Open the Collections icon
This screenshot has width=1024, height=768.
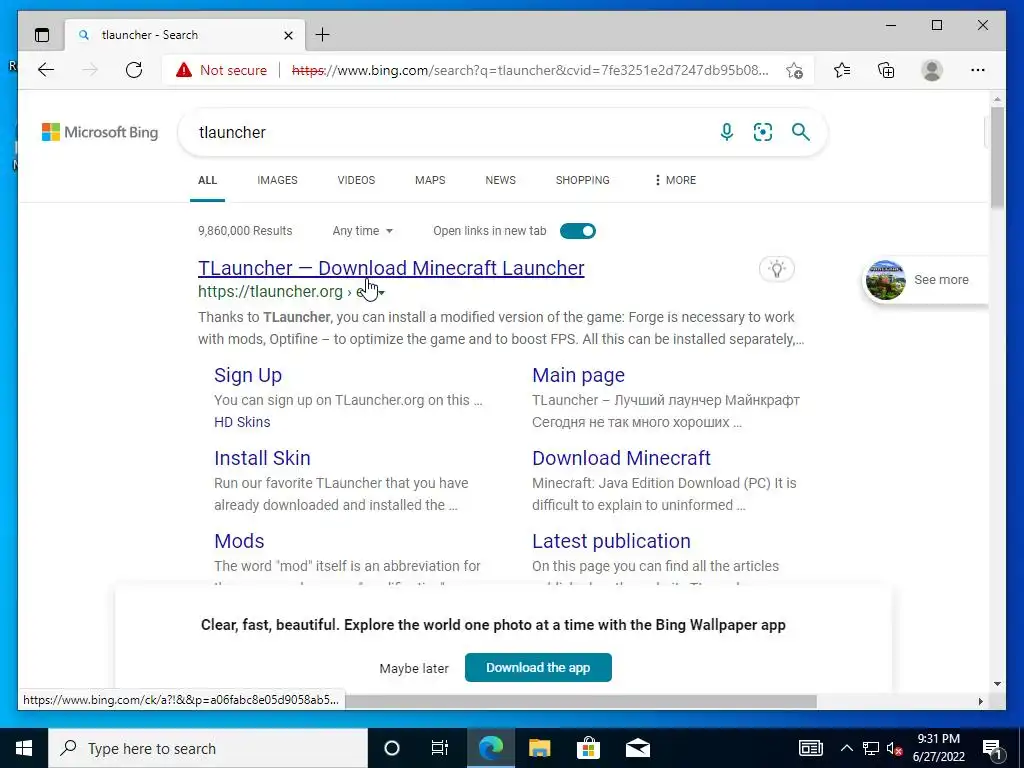[886, 70]
